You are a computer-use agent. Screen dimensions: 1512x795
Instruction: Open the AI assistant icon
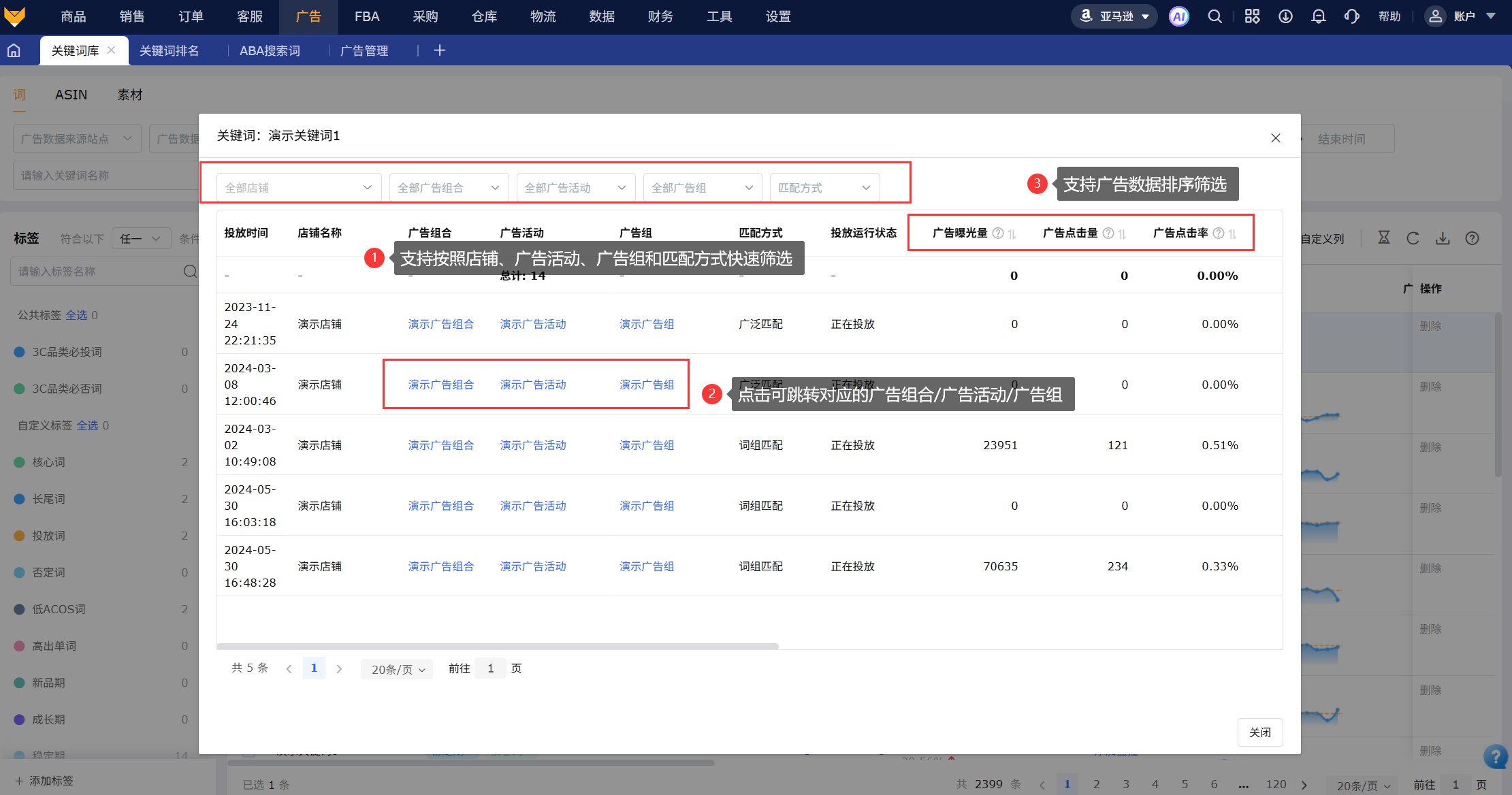(1178, 16)
